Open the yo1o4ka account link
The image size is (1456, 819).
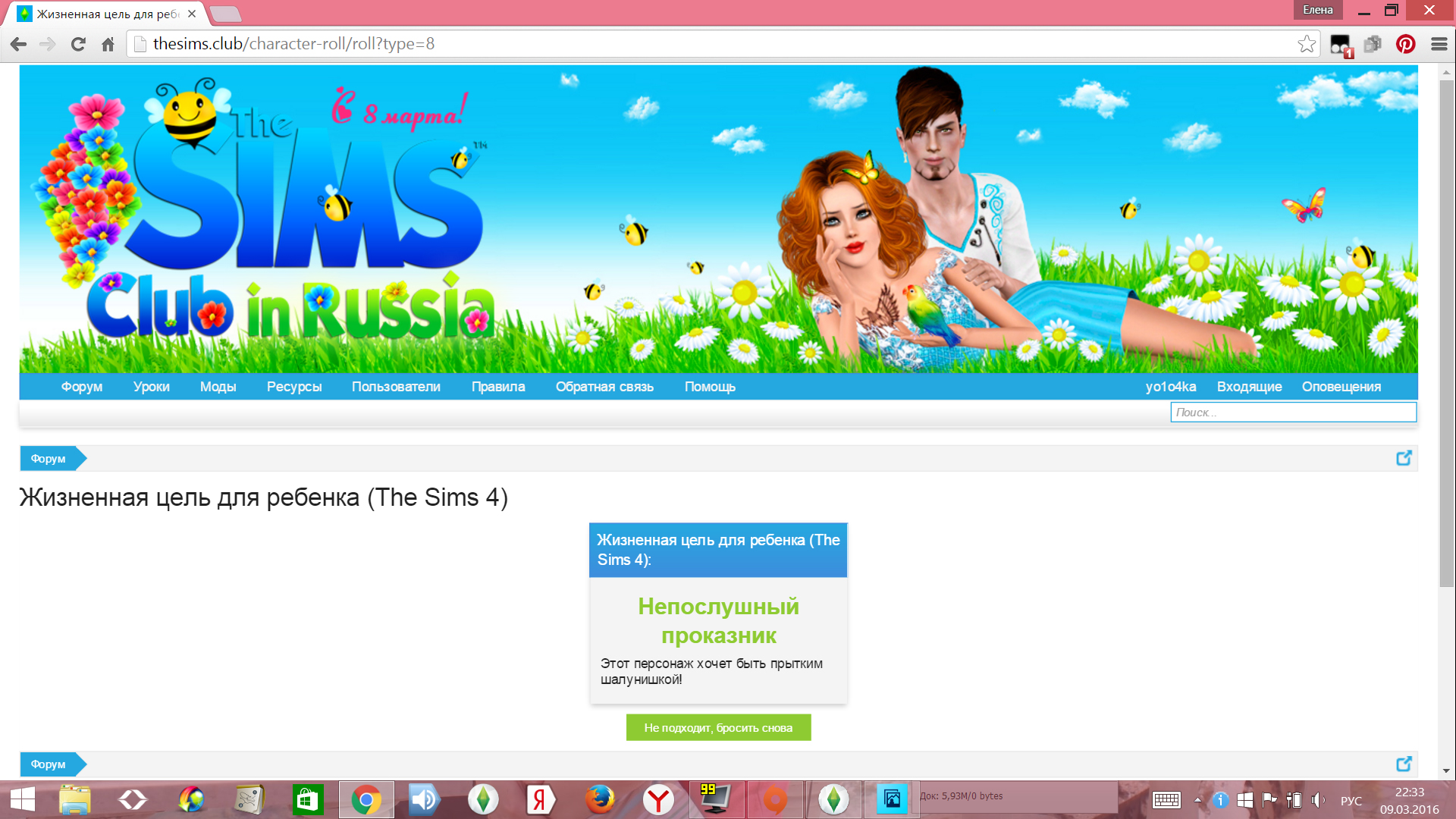click(x=1171, y=387)
